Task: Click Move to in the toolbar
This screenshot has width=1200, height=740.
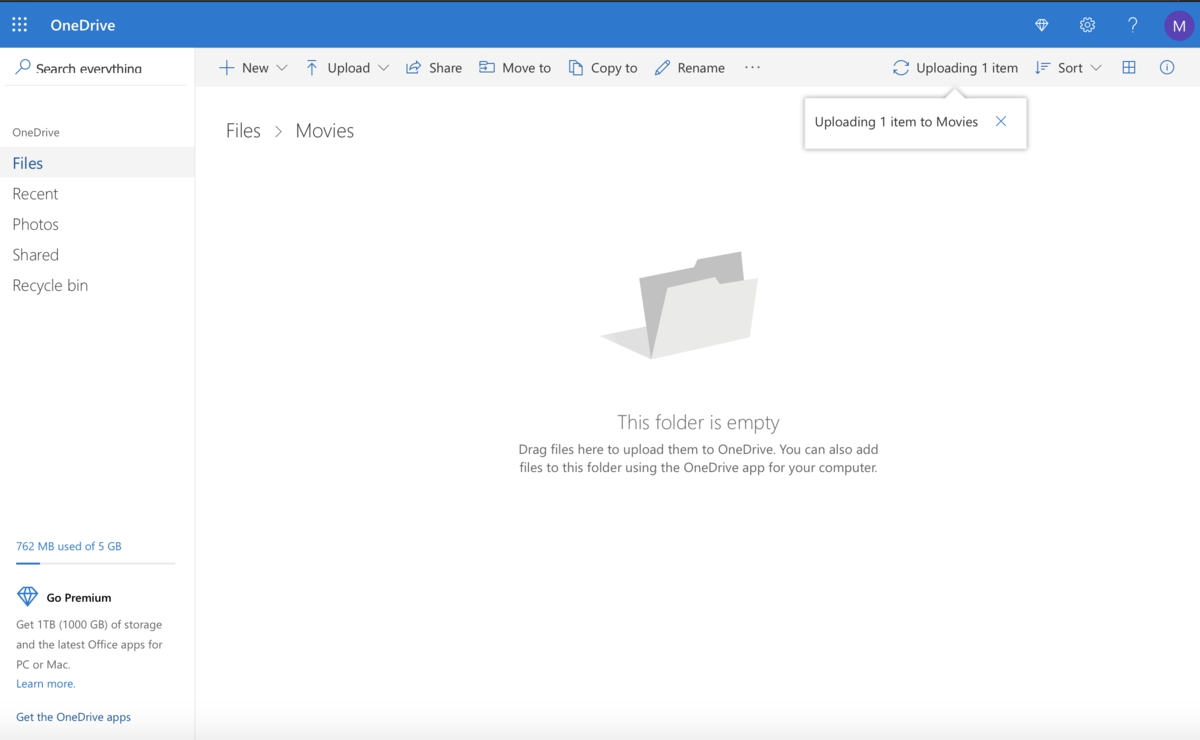Action: pyautogui.click(x=514, y=68)
